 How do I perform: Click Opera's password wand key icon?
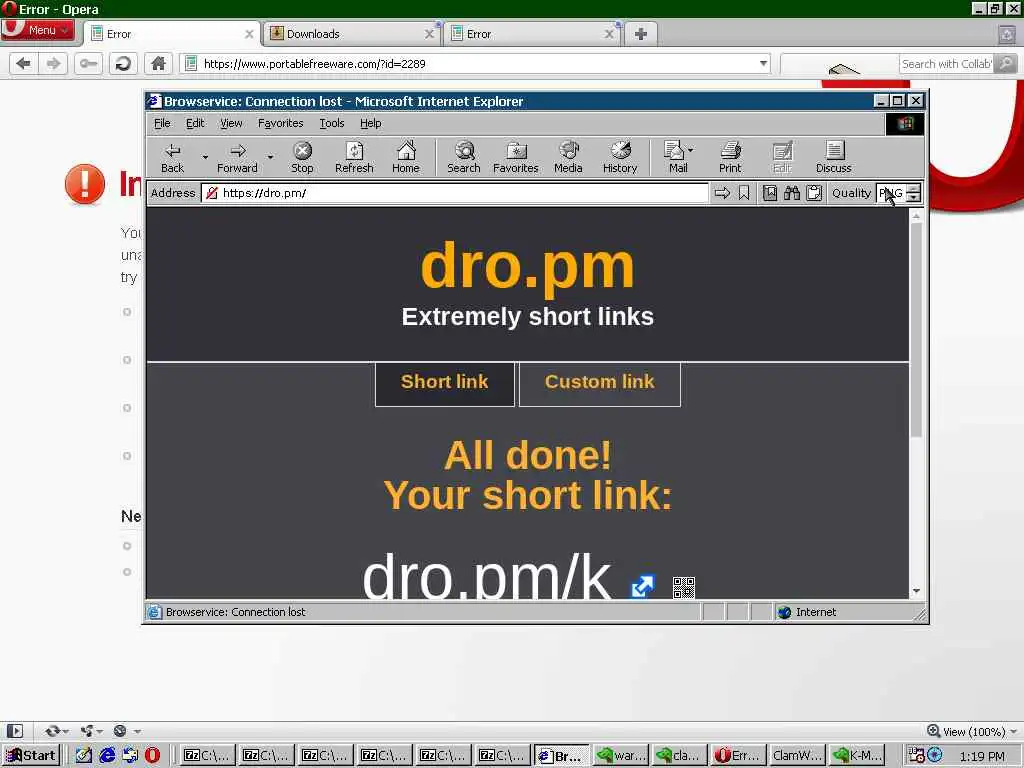point(88,63)
